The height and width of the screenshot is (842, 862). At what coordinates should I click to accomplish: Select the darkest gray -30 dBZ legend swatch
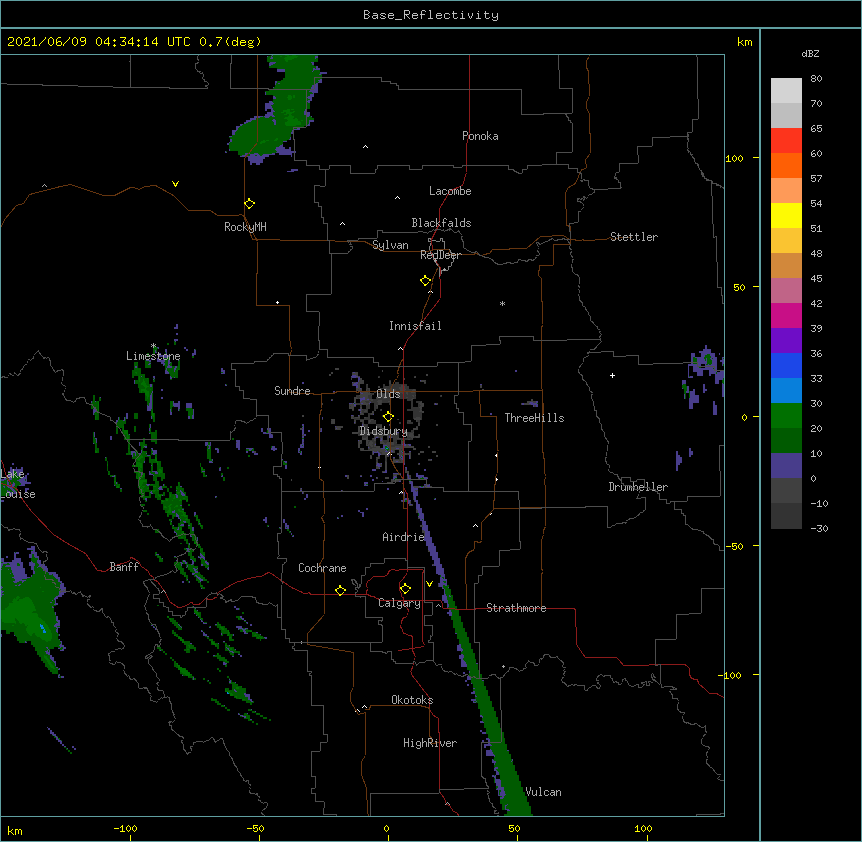(x=786, y=516)
